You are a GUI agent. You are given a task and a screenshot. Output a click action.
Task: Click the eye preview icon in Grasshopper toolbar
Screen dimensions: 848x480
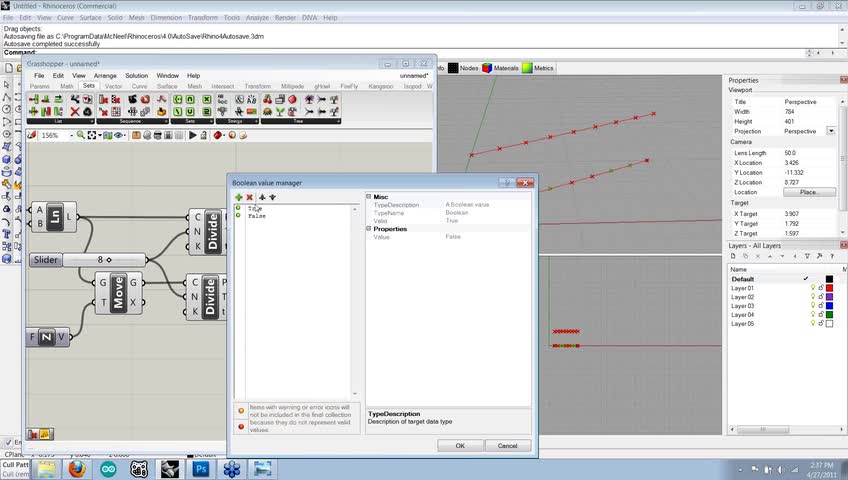pyautogui.click(x=119, y=135)
